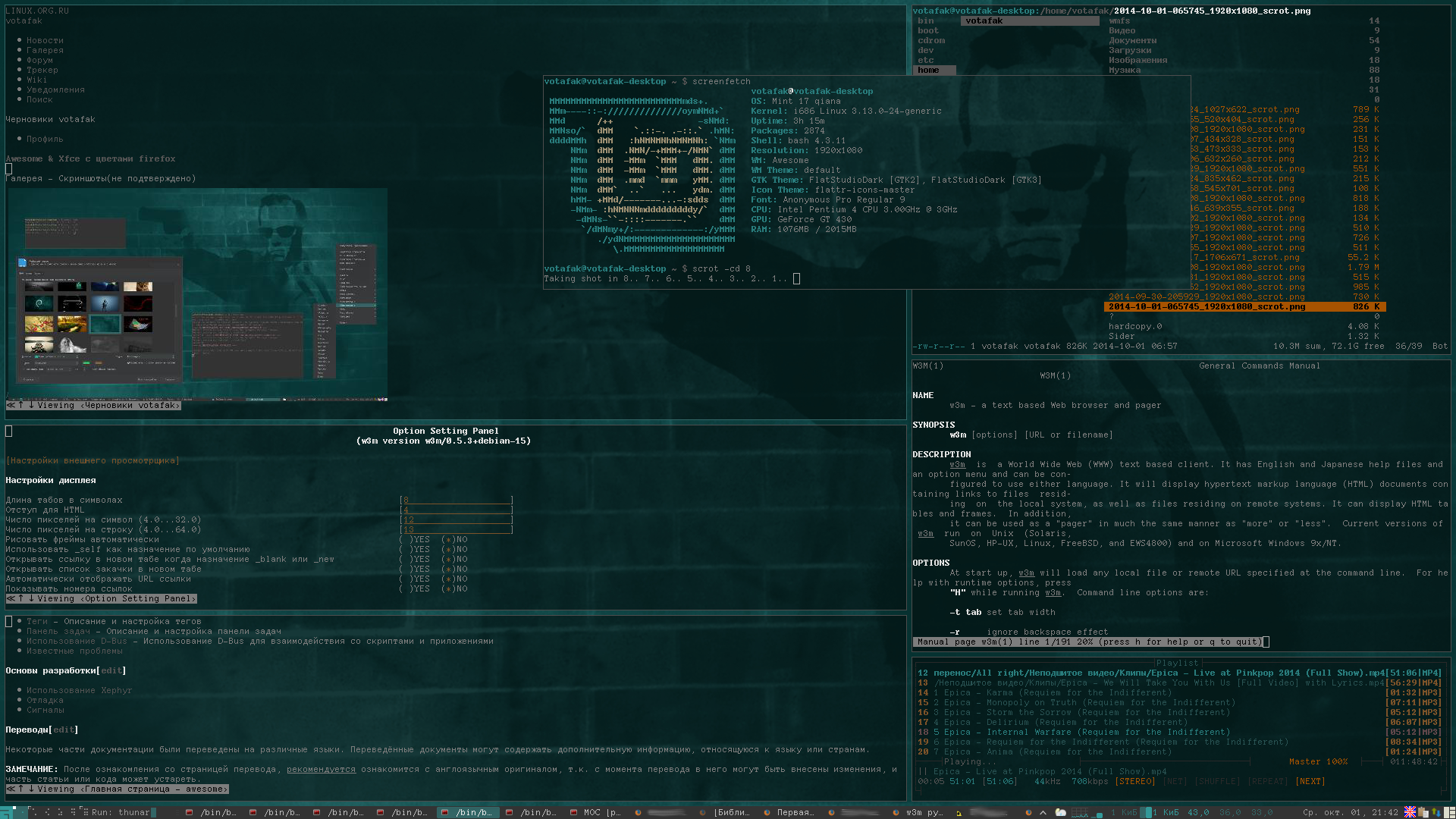Select the Загрузки folder in ranger

point(1130,51)
